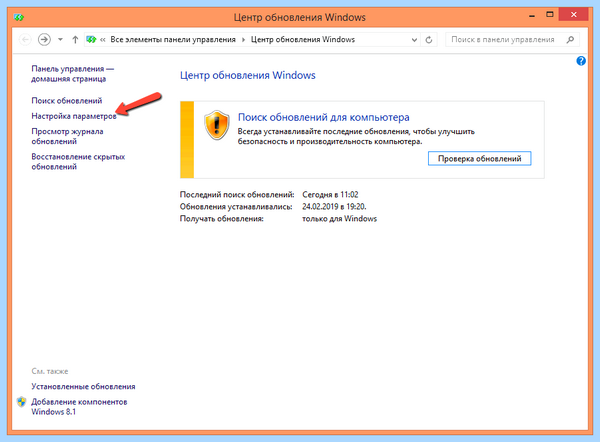Click the Back navigation arrow

click(x=25, y=39)
